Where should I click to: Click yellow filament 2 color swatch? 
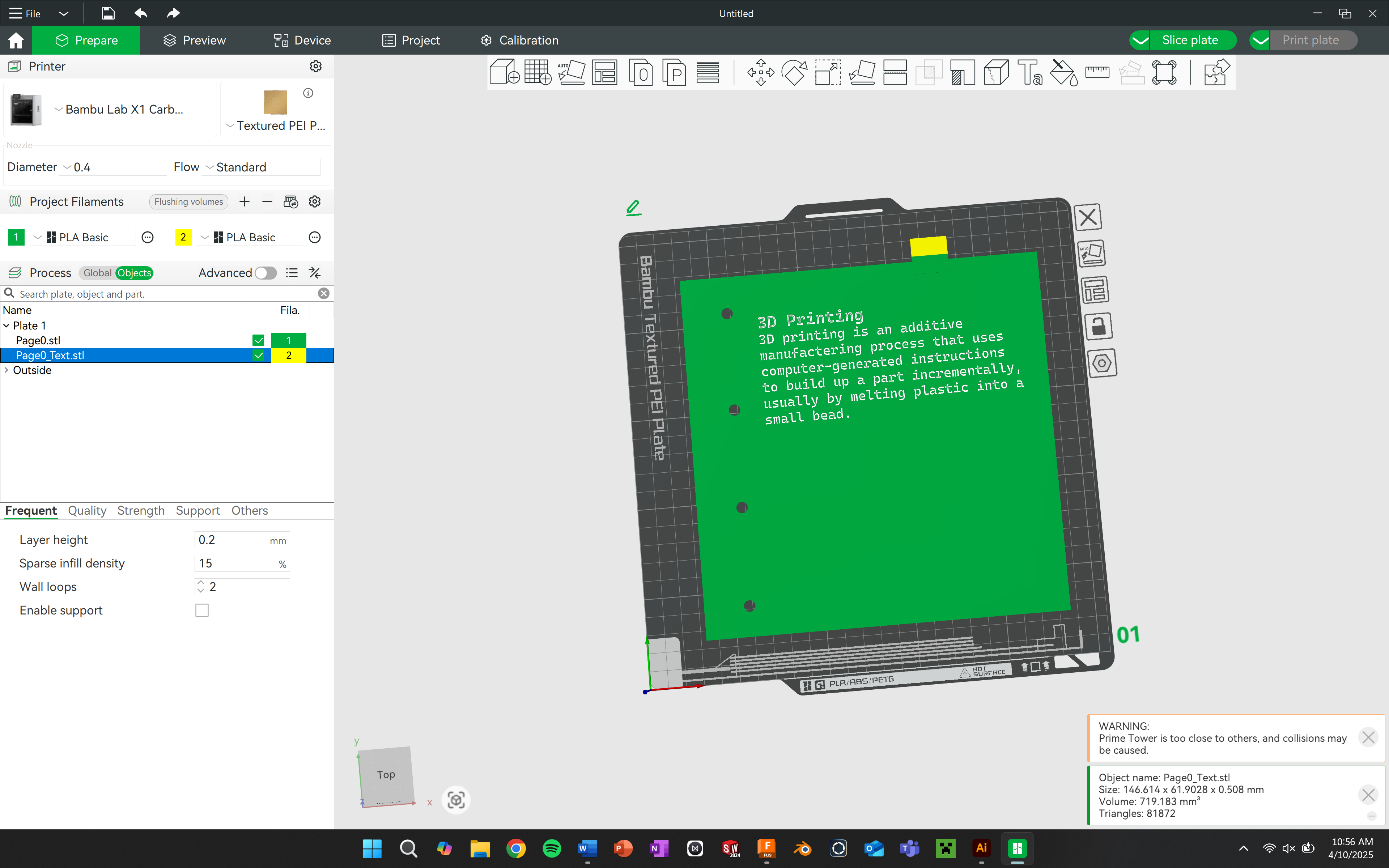point(183,238)
